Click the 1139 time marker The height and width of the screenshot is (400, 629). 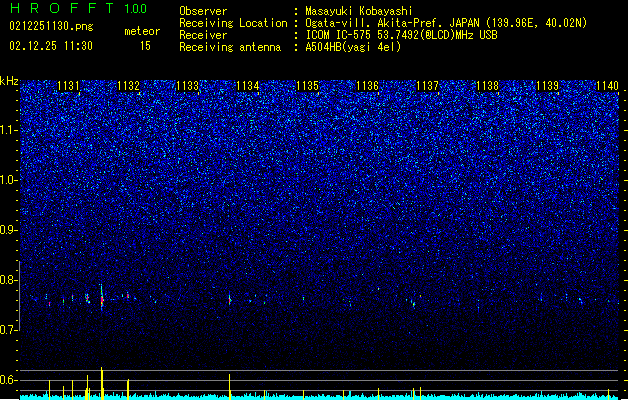point(548,85)
